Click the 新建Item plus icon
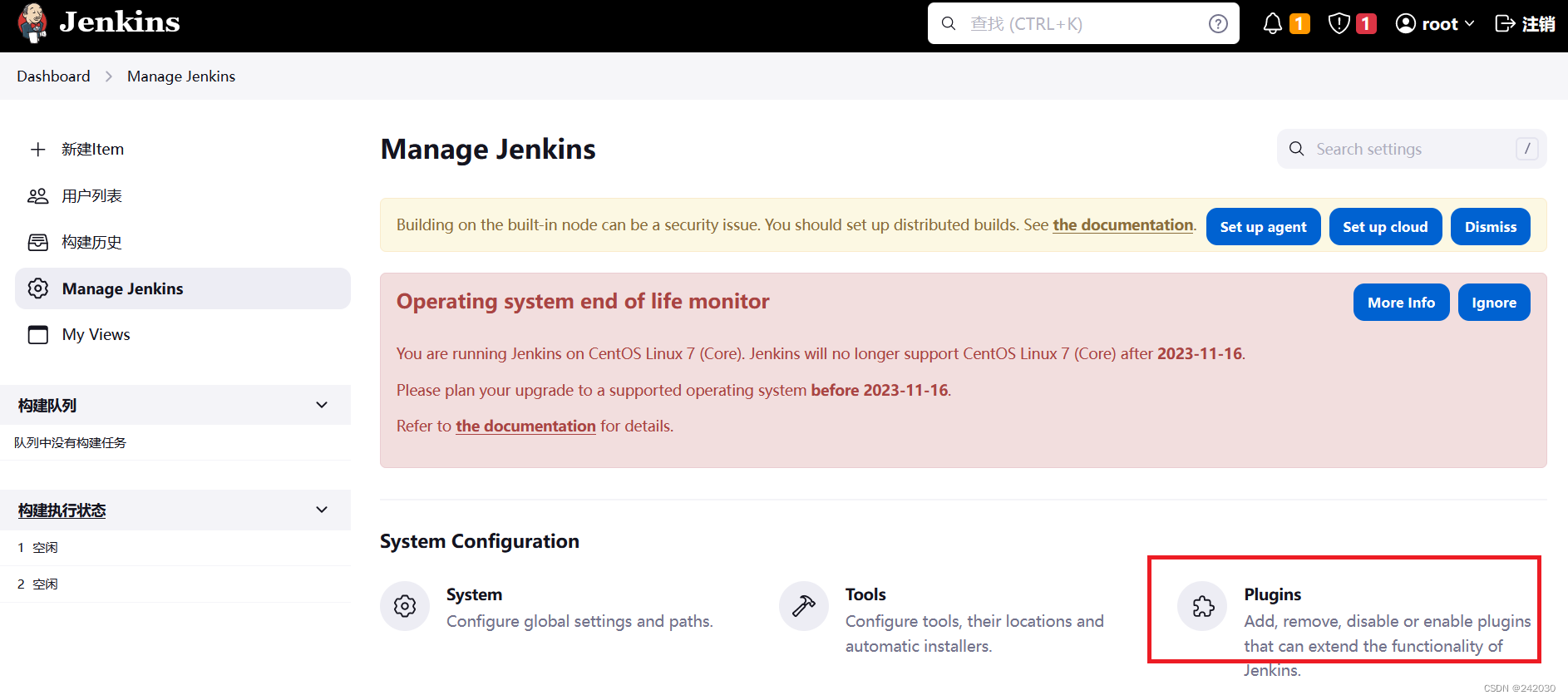Image resolution: width=1568 pixels, height=700 pixels. tap(38, 150)
